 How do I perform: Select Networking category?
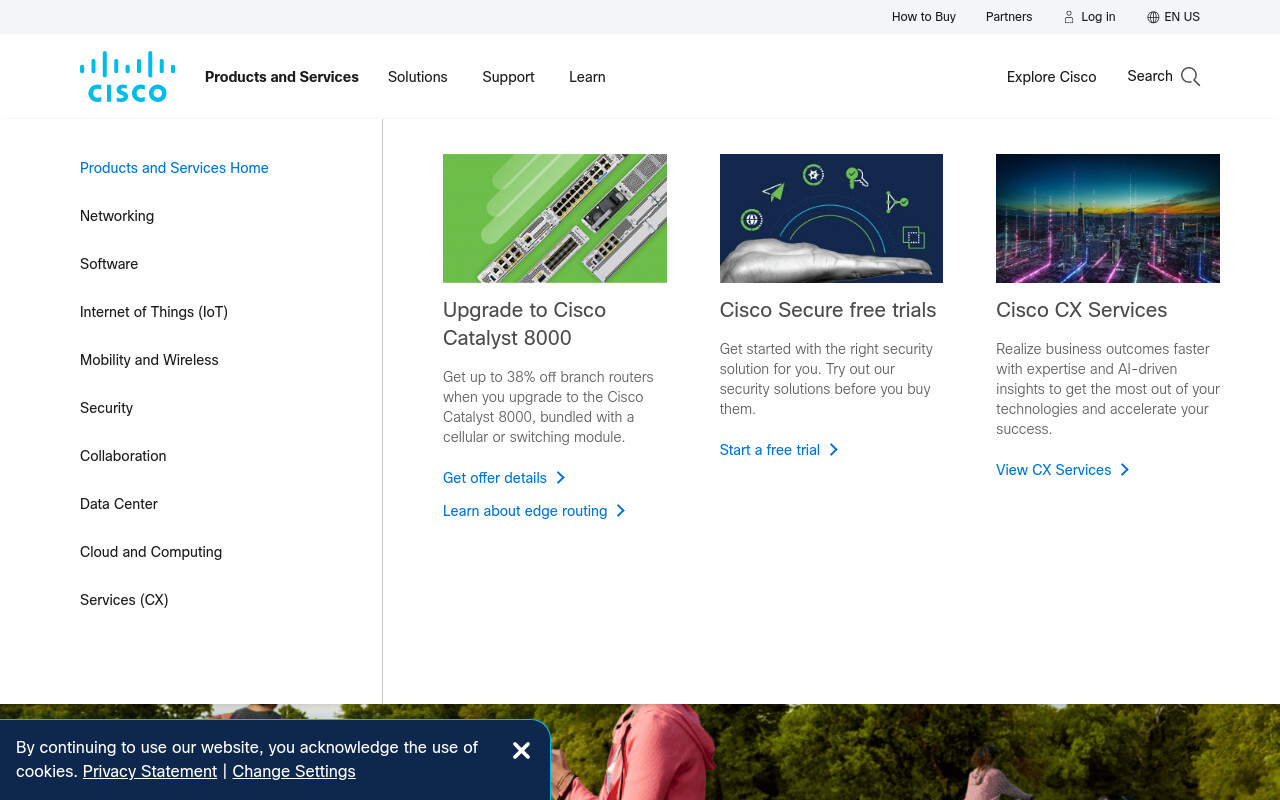tap(117, 216)
